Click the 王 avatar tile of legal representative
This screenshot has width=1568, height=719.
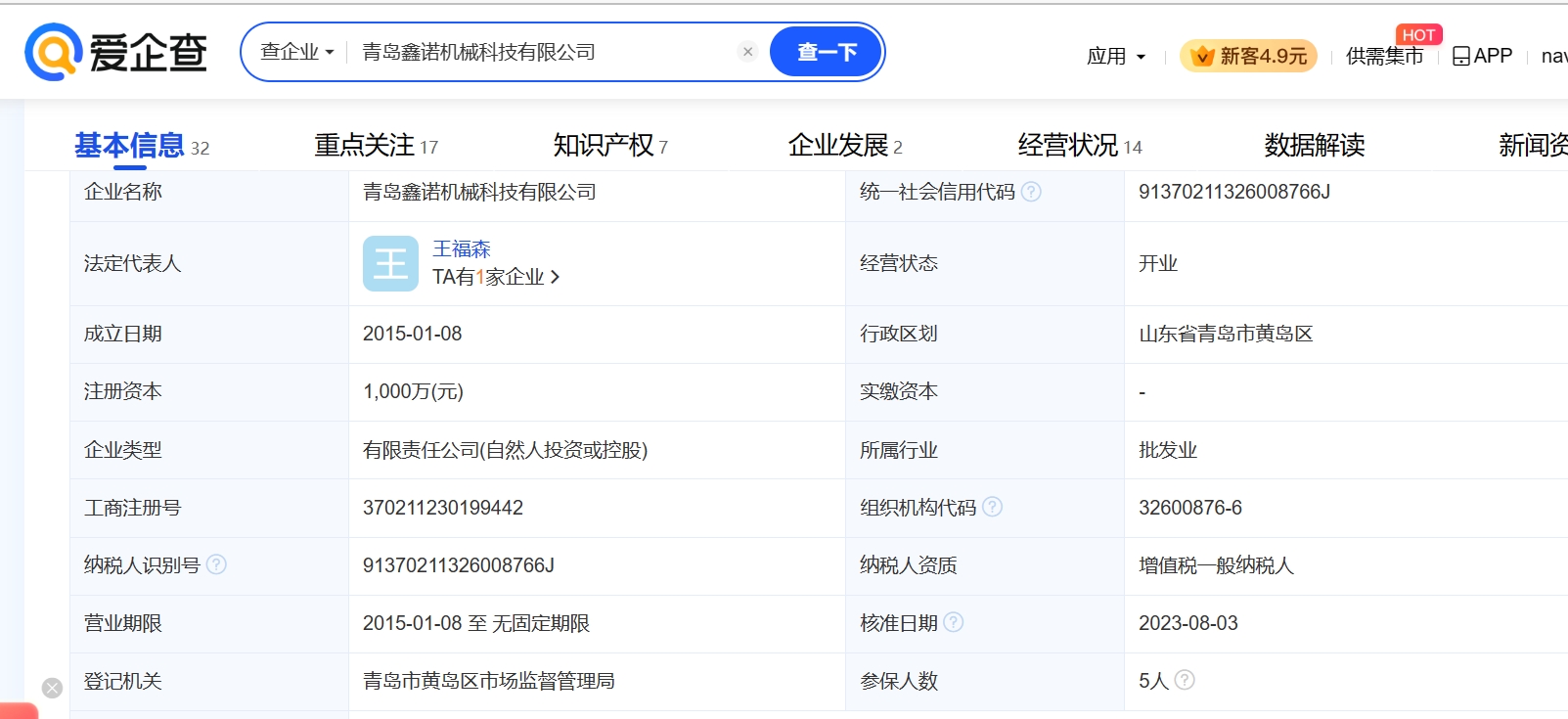click(390, 263)
